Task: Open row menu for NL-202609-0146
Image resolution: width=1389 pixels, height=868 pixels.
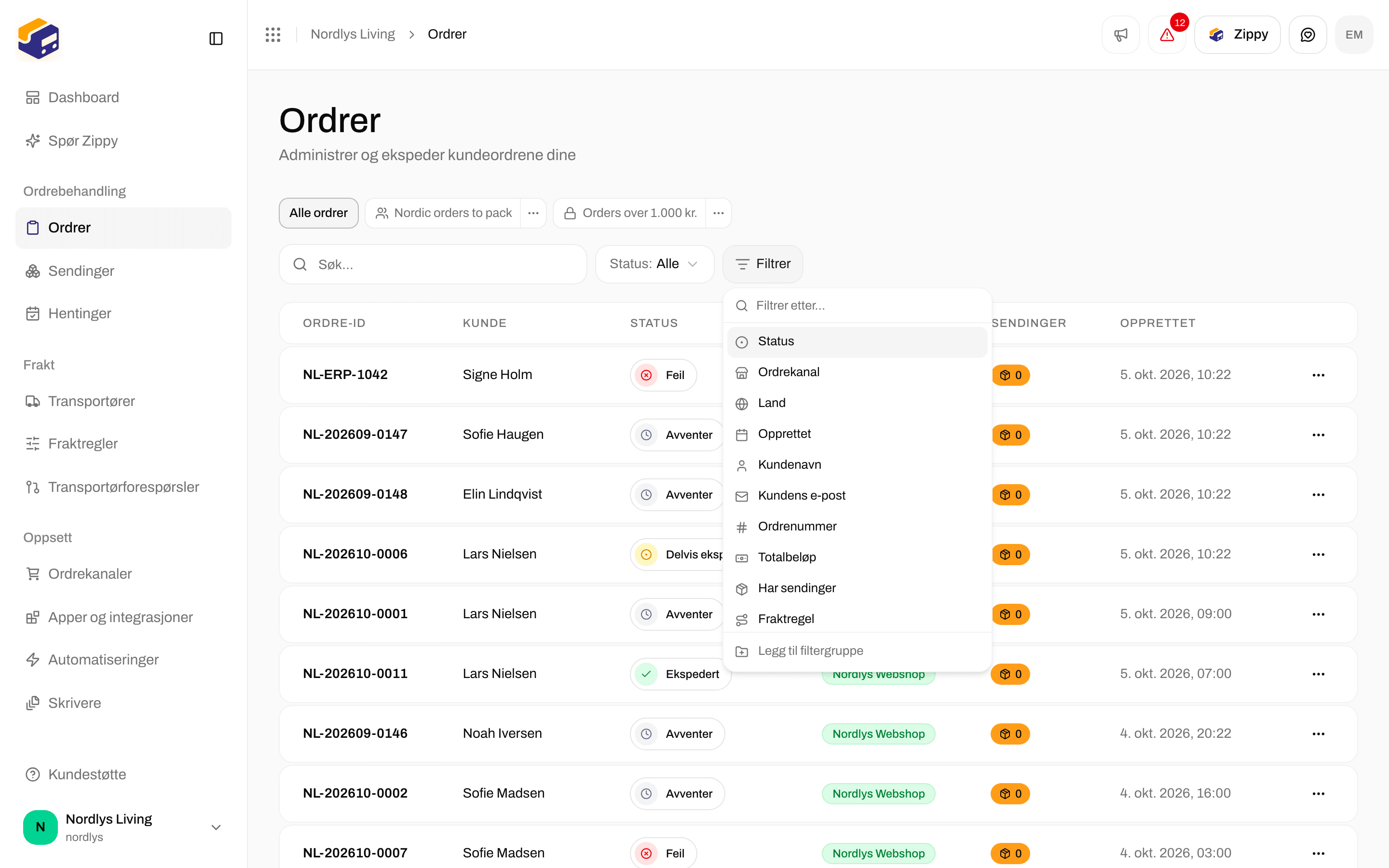Action: pos(1319,733)
